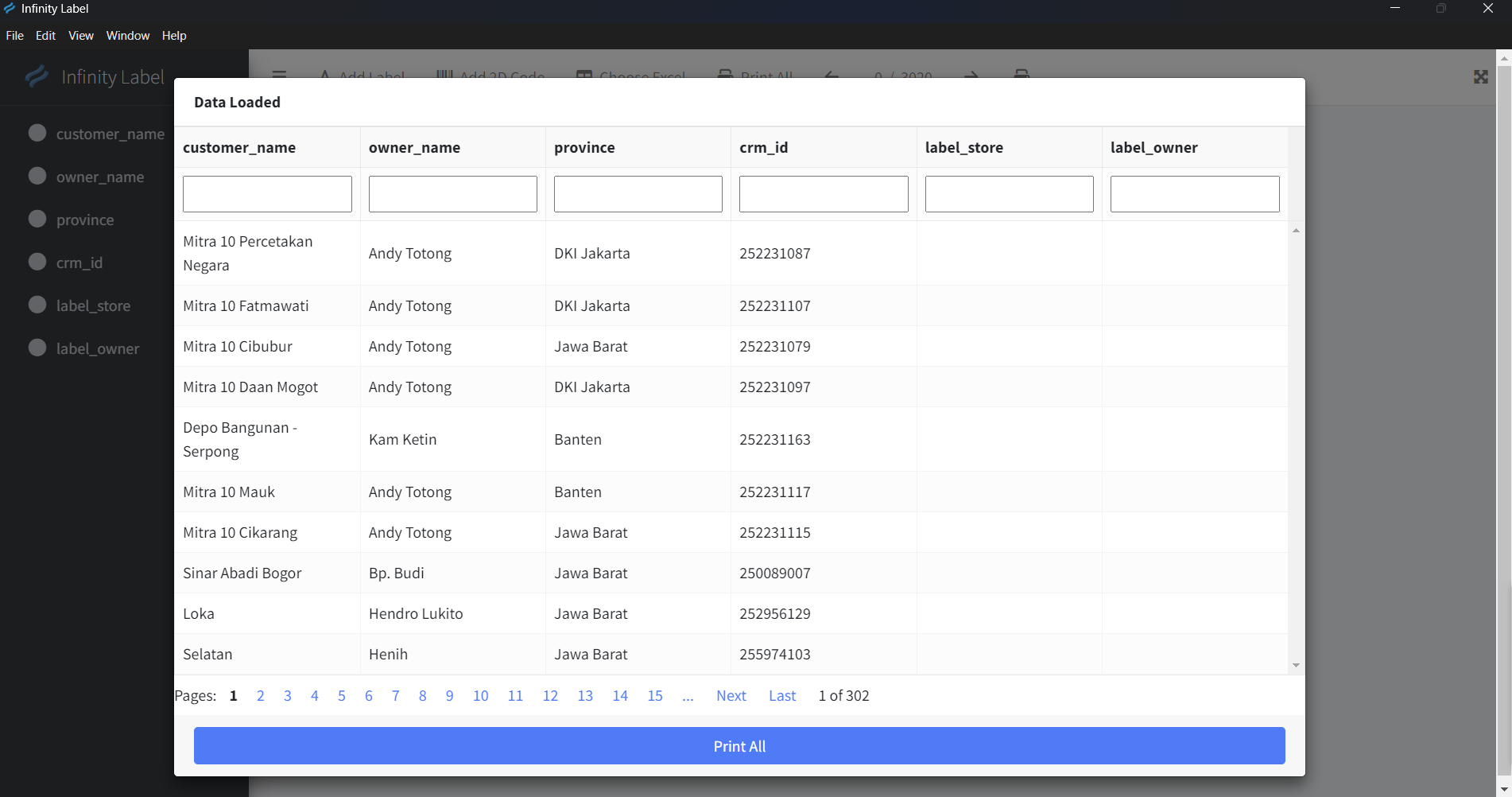
Task: Open the Window menu
Action: coord(128,36)
